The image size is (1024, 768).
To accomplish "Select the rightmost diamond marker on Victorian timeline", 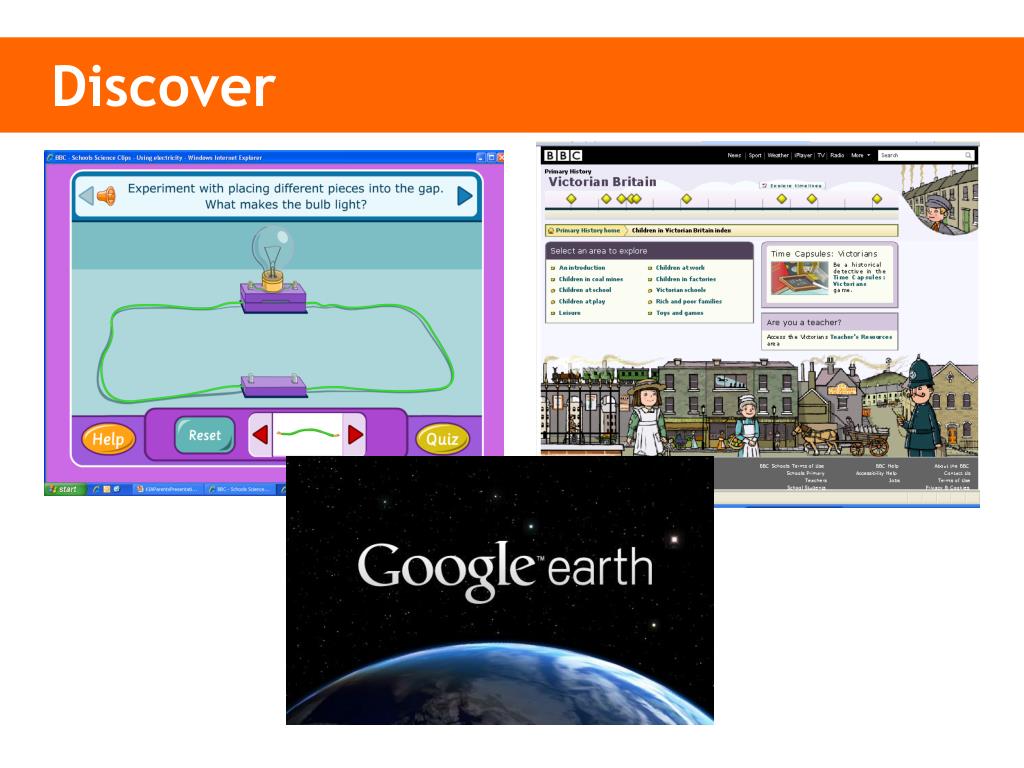I will point(877,199).
